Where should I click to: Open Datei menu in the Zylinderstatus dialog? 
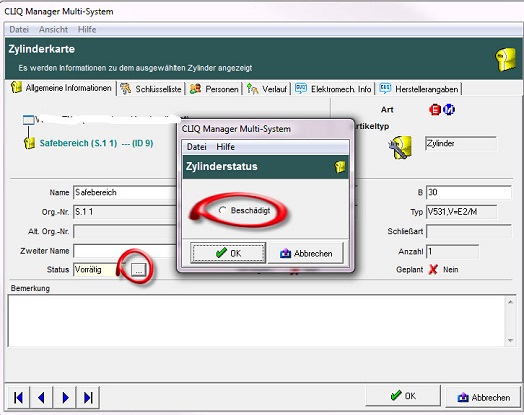(196, 147)
